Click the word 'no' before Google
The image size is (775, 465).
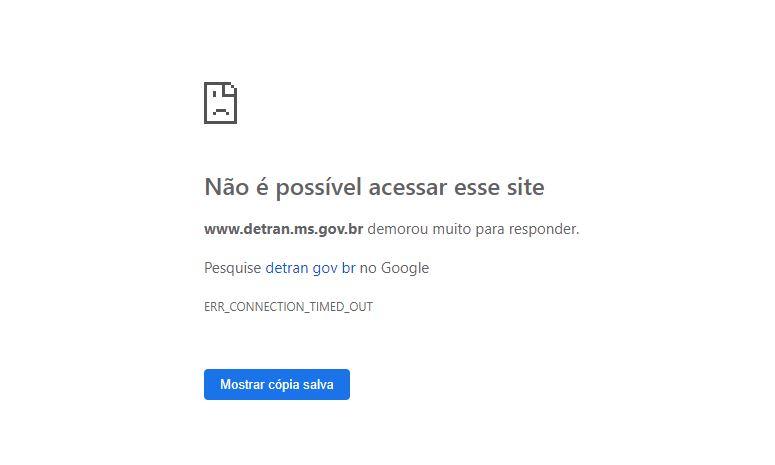368,268
